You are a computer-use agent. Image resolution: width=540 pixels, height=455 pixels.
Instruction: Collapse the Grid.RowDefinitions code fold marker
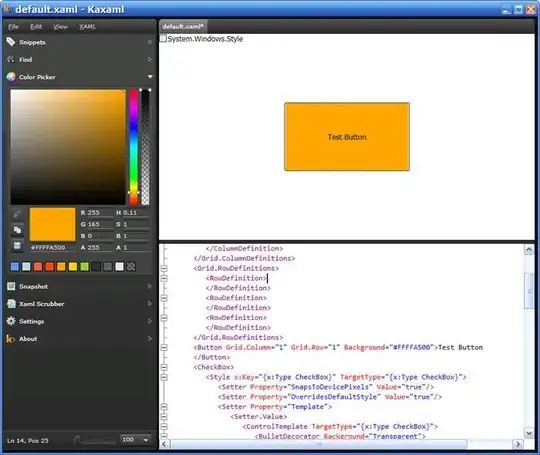click(x=164, y=268)
